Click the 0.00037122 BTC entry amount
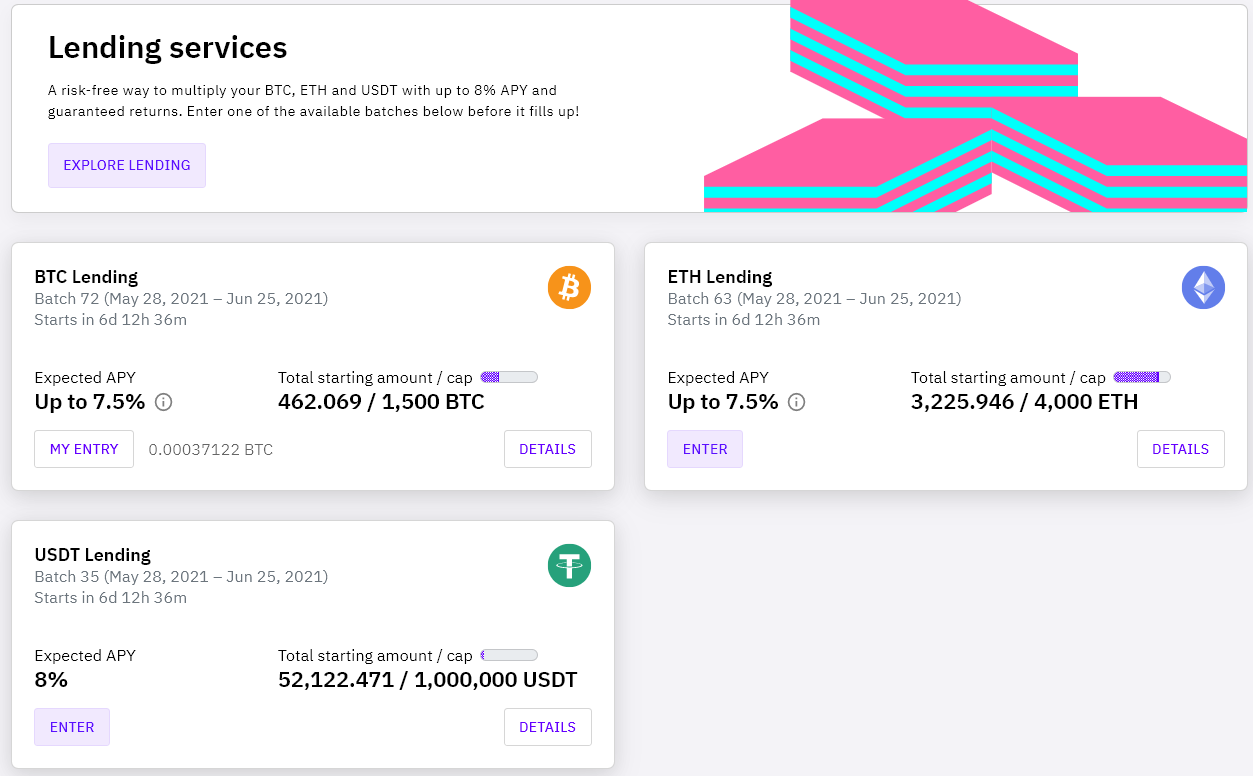This screenshot has width=1253, height=776. 210,450
